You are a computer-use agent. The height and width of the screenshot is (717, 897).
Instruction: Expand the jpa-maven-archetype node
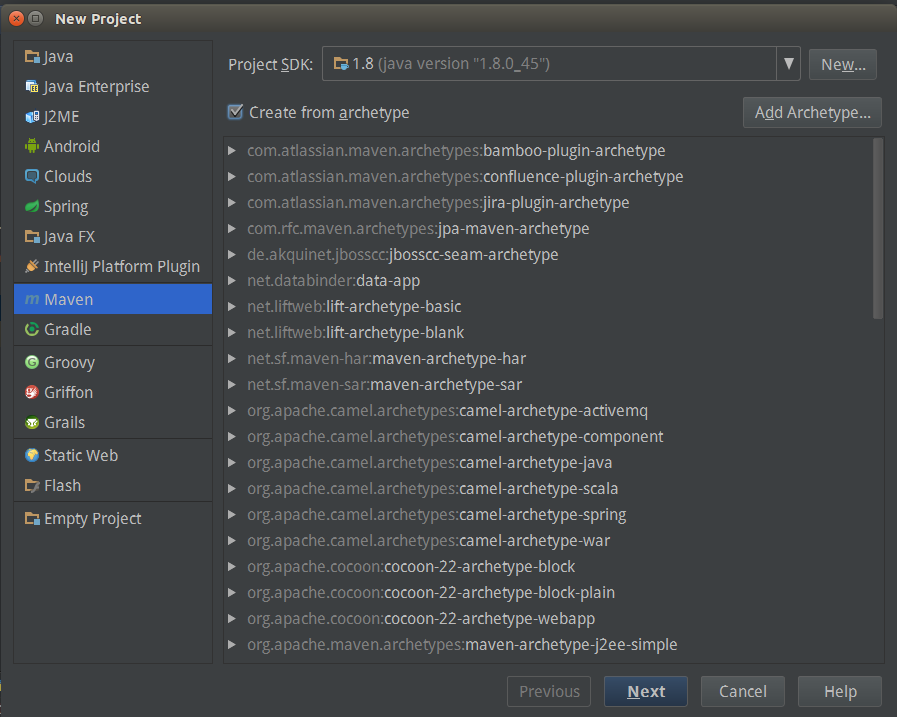[x=232, y=228]
